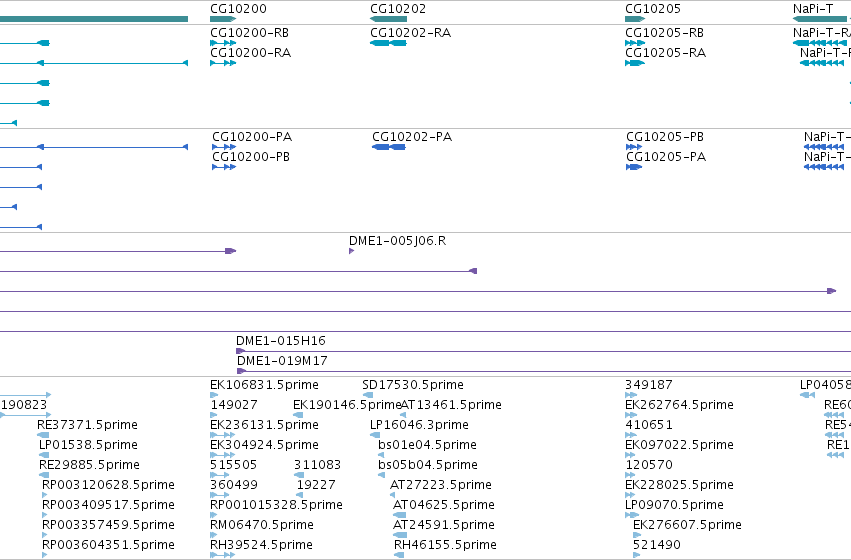
Task: Select EST LP09070.5prime
Action: coord(674,505)
